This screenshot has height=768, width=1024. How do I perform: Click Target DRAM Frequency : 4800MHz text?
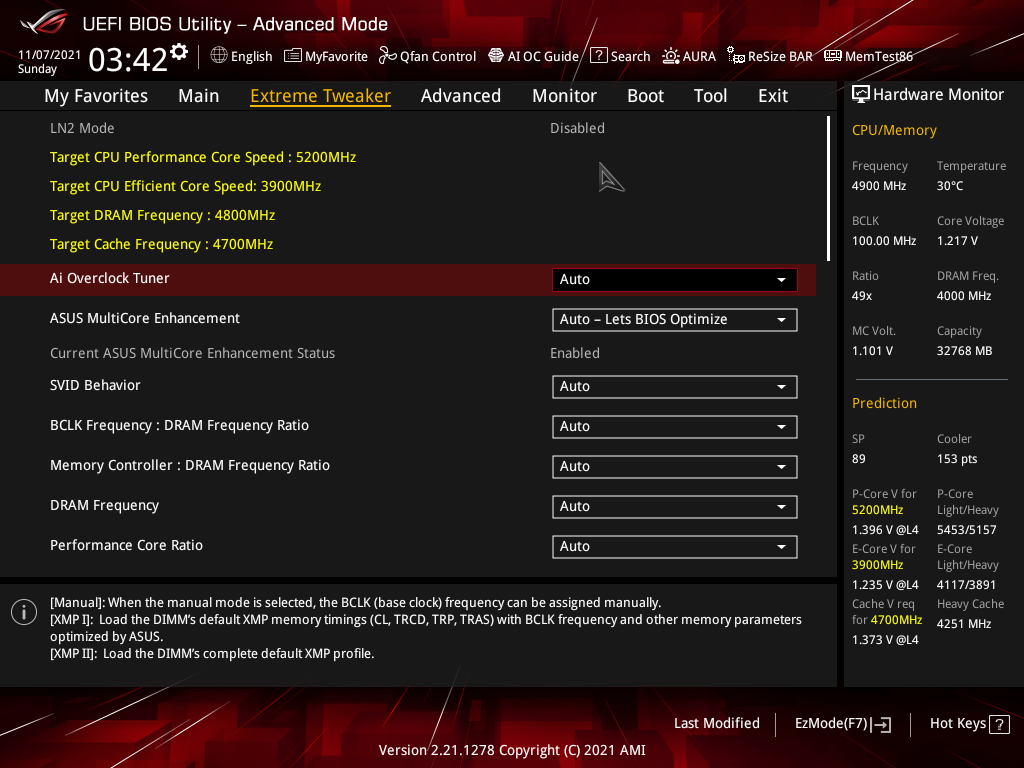[163, 216]
